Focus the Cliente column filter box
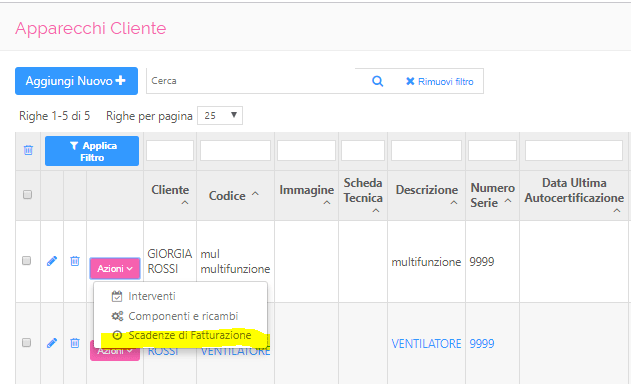The height and width of the screenshot is (384, 631). click(170, 151)
